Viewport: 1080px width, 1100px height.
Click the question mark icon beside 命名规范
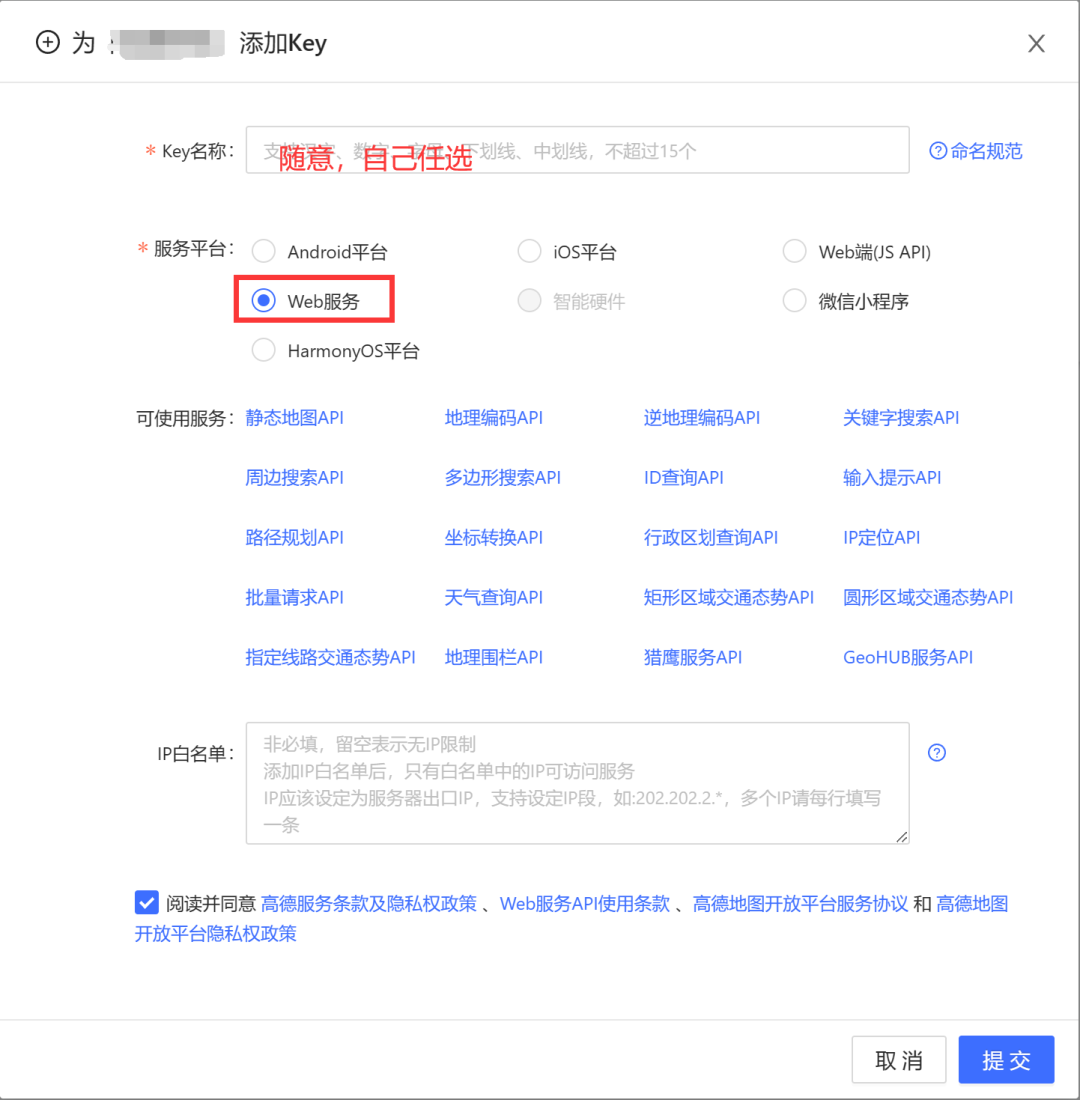click(x=938, y=151)
